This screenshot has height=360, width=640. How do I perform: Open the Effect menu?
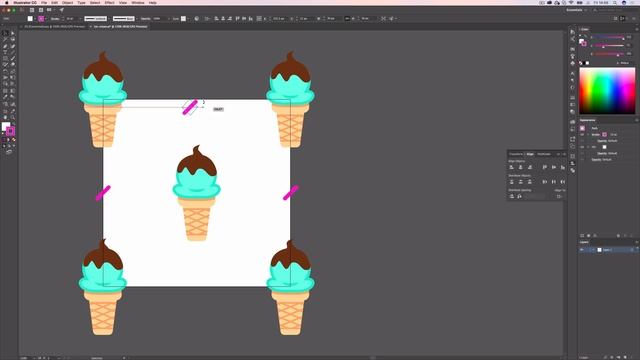click(109, 3)
